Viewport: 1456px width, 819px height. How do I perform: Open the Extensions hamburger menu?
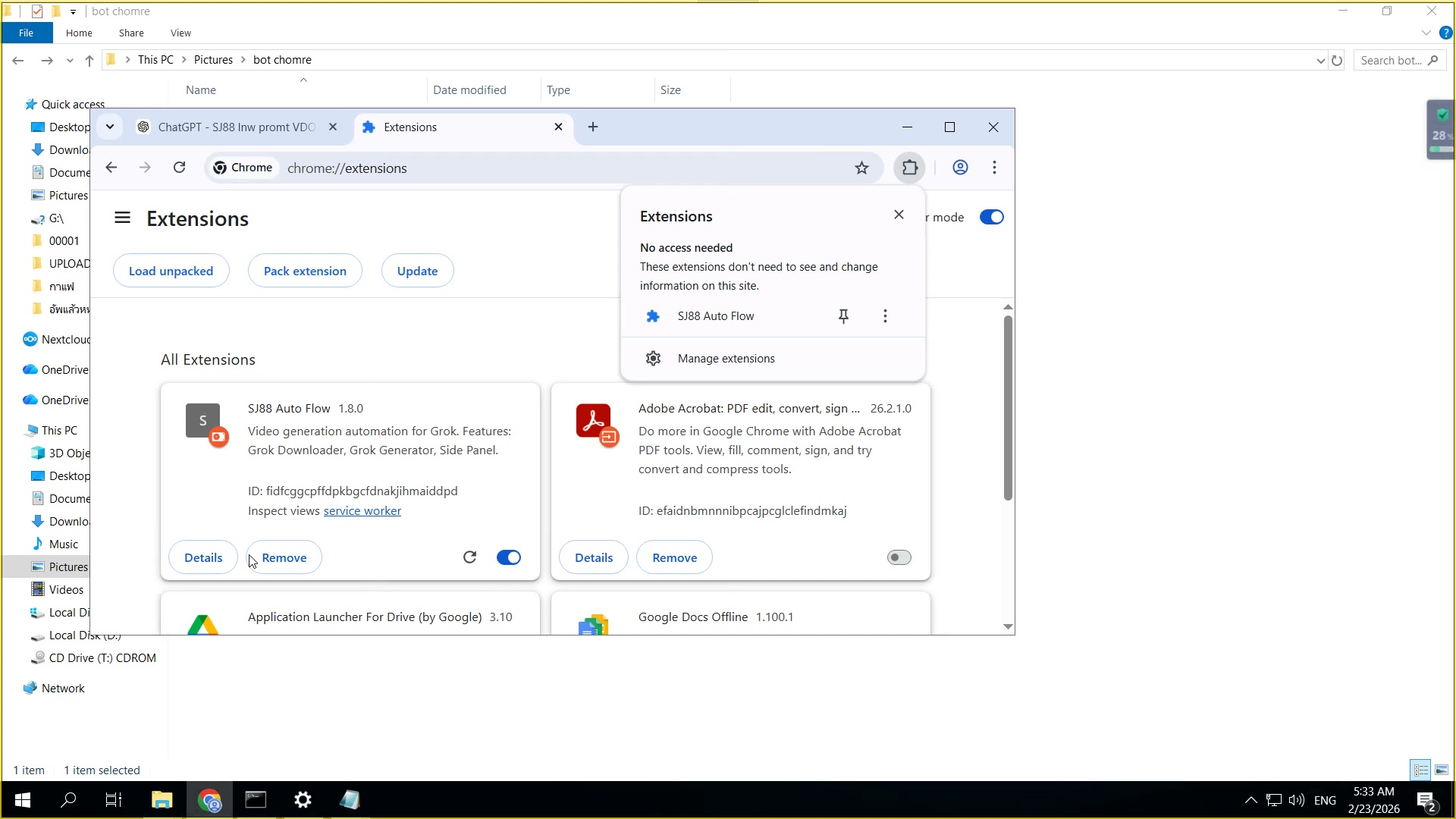(122, 218)
